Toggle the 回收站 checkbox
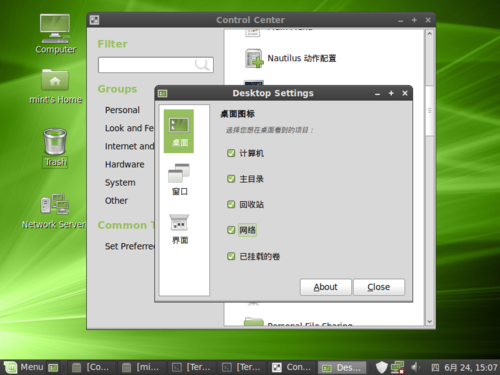This screenshot has width=500, height=375. [x=231, y=204]
